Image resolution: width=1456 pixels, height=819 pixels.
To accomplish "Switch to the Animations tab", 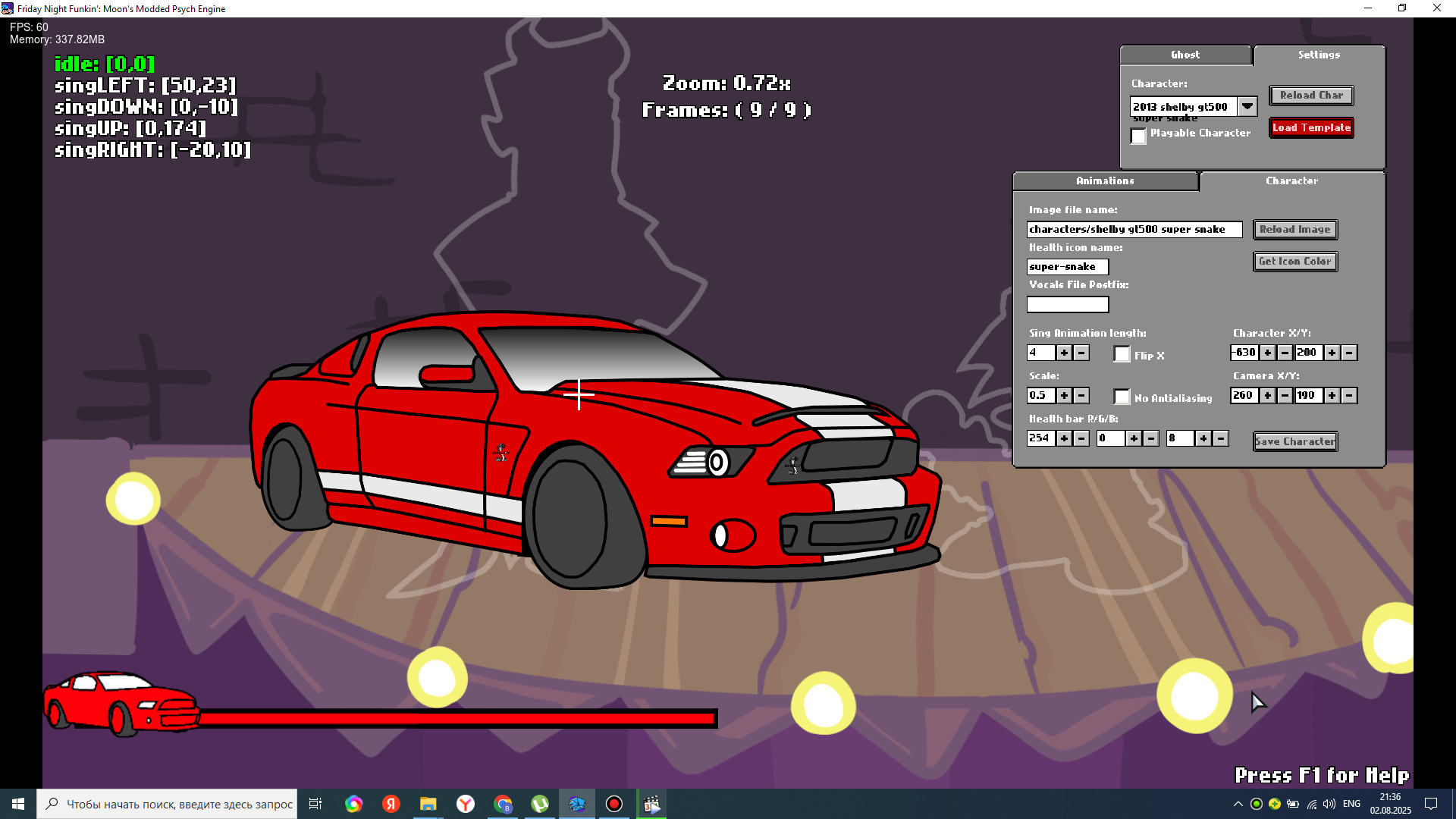I will [1105, 181].
